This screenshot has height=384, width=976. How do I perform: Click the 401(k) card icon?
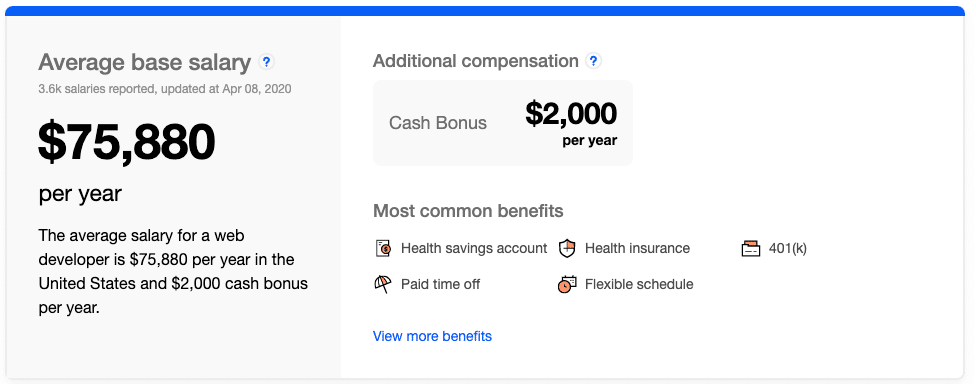(751, 248)
